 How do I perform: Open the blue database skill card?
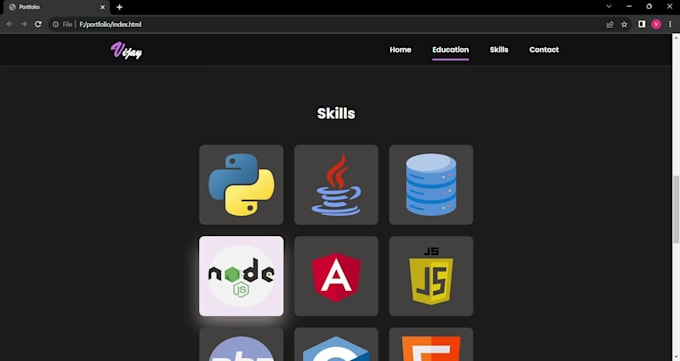pos(431,185)
